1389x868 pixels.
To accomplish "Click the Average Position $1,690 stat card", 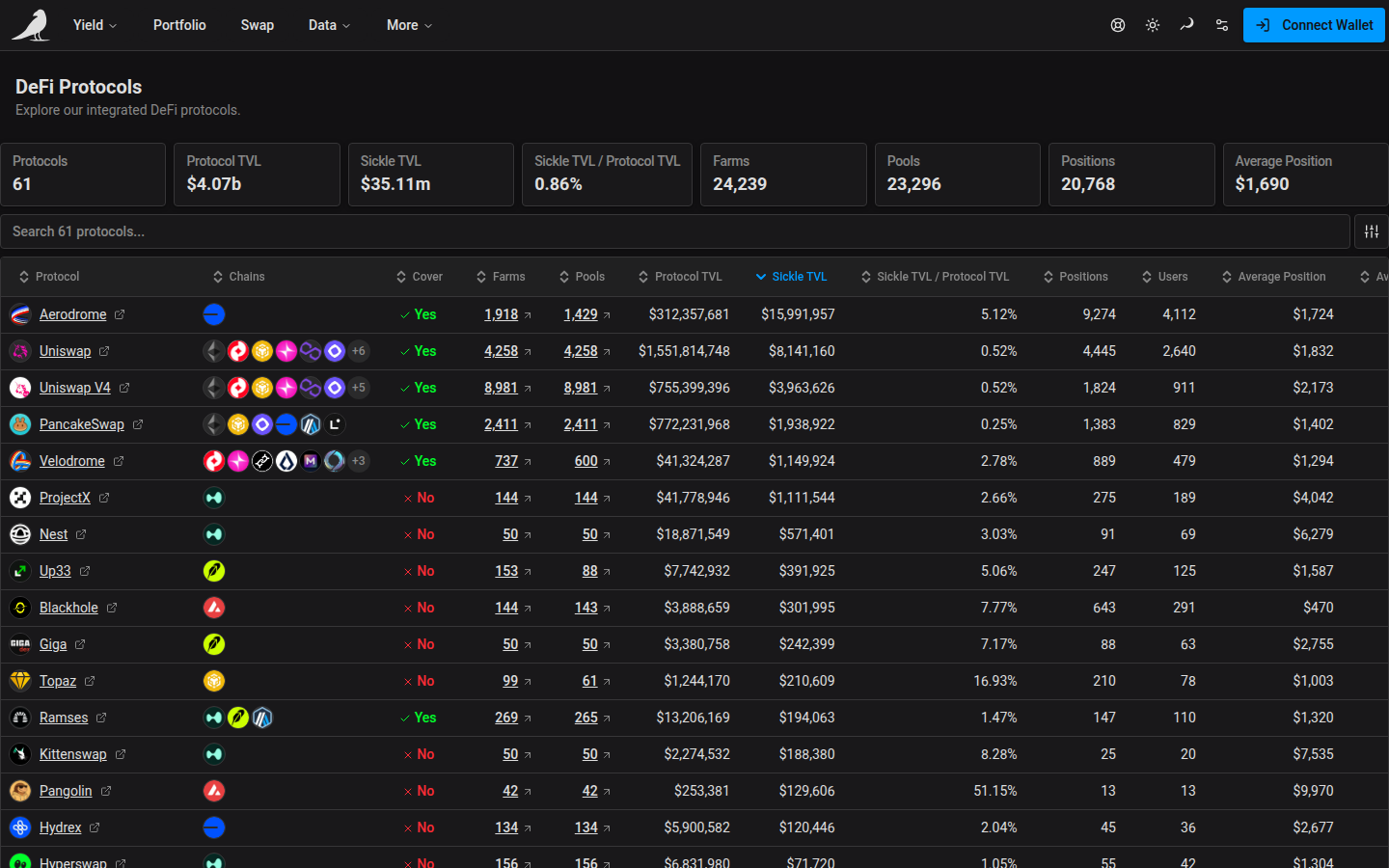I will 1305,175.
